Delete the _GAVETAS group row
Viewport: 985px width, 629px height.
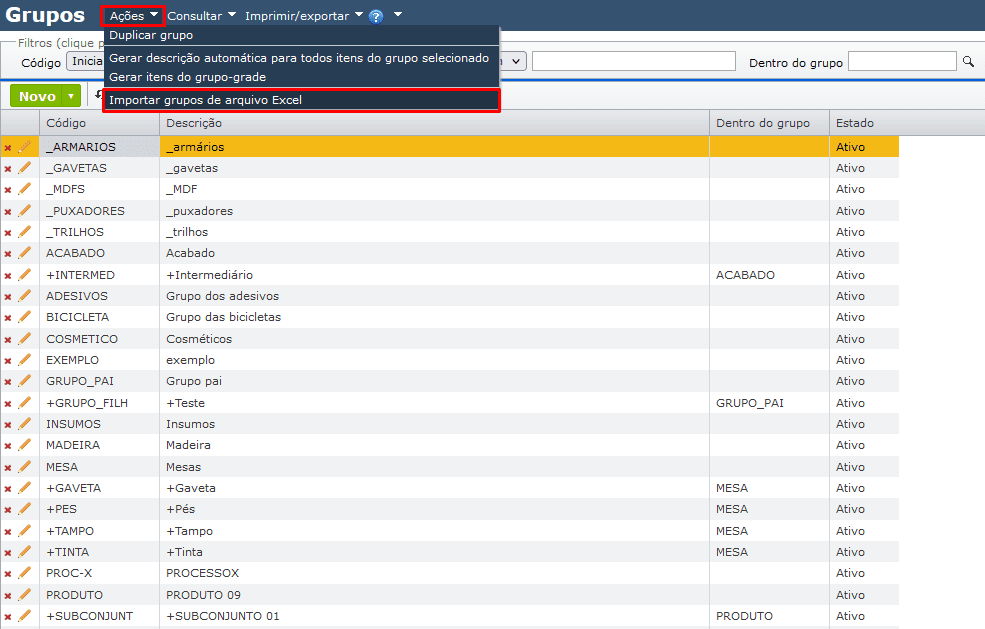[8, 169]
